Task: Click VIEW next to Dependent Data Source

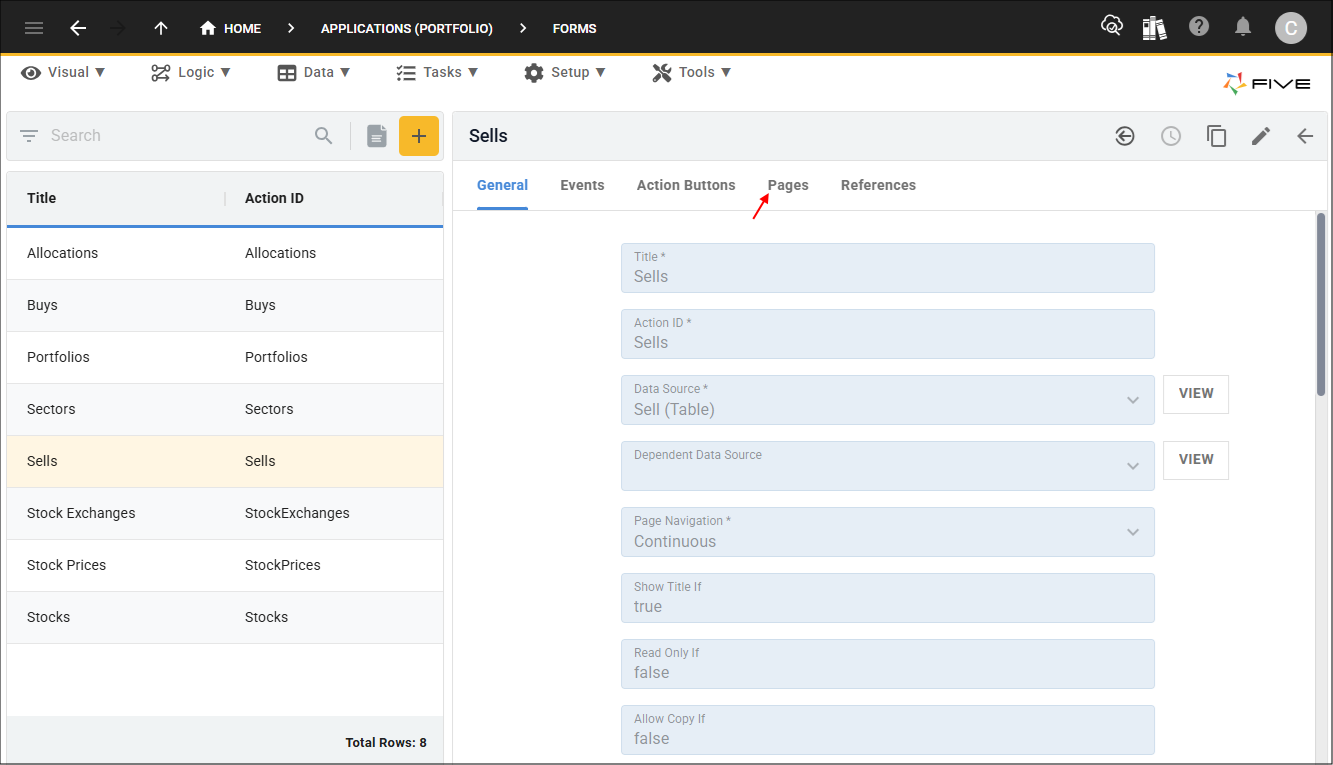Action: pyautogui.click(x=1196, y=460)
